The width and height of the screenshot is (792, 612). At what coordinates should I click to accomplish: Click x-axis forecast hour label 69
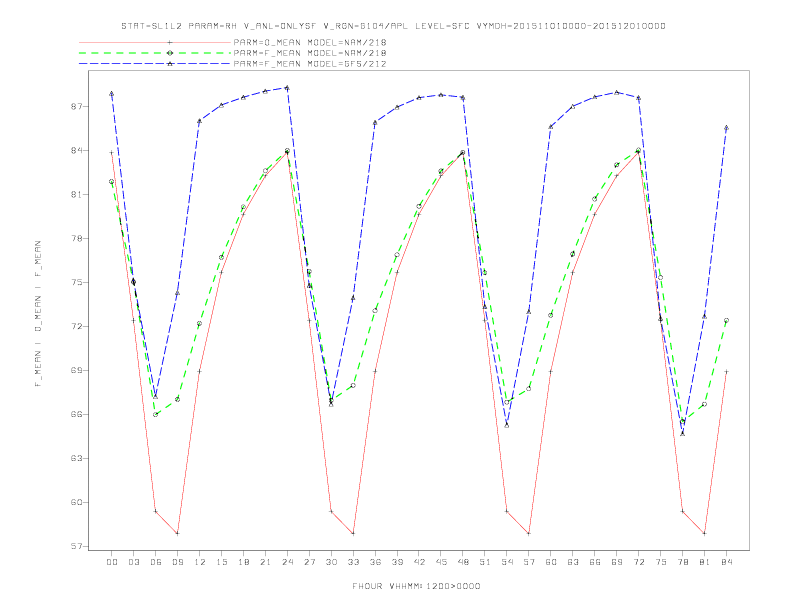point(617,562)
